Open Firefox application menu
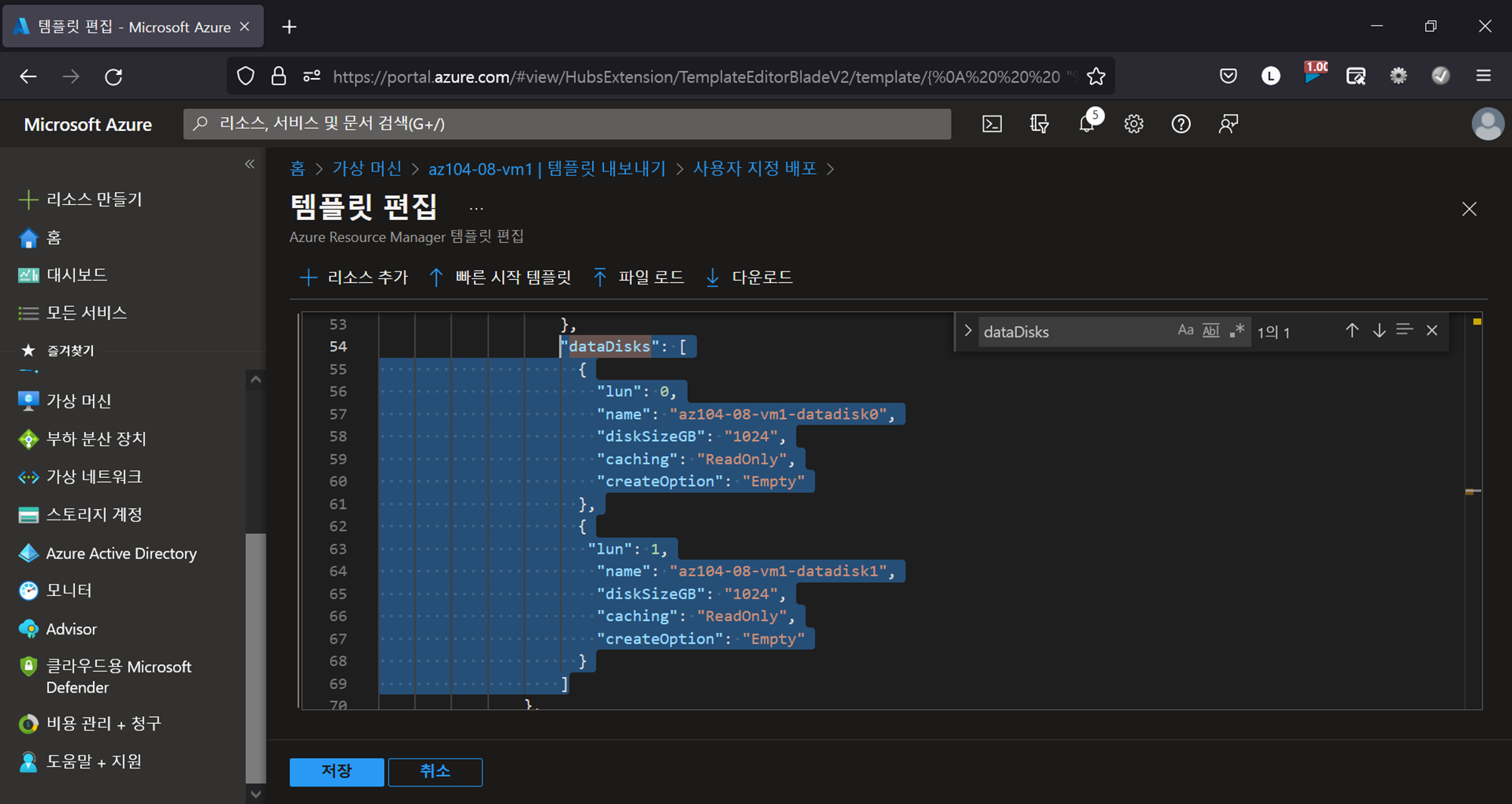This screenshot has width=1512, height=804. (x=1483, y=76)
